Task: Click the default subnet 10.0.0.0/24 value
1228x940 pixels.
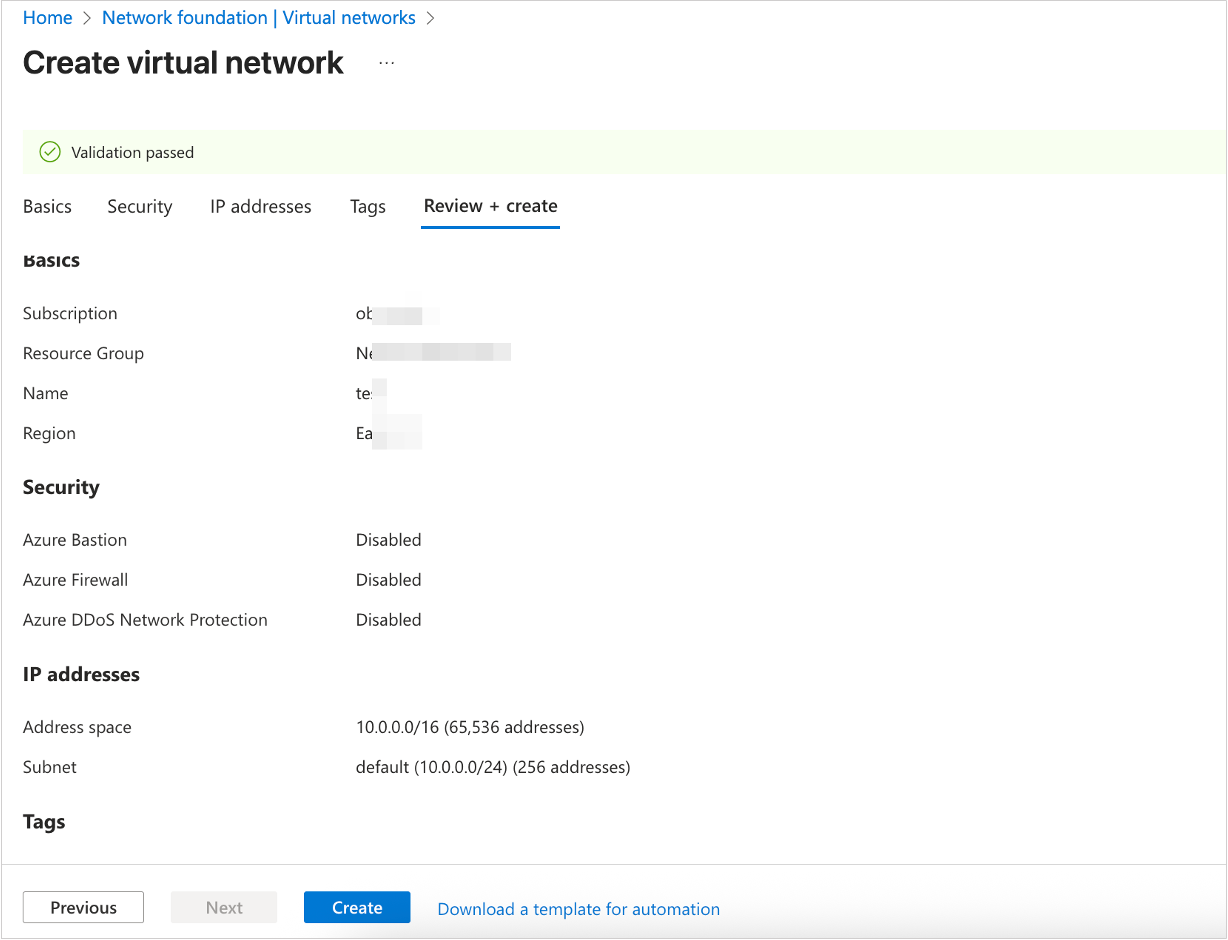Action: click(492, 767)
